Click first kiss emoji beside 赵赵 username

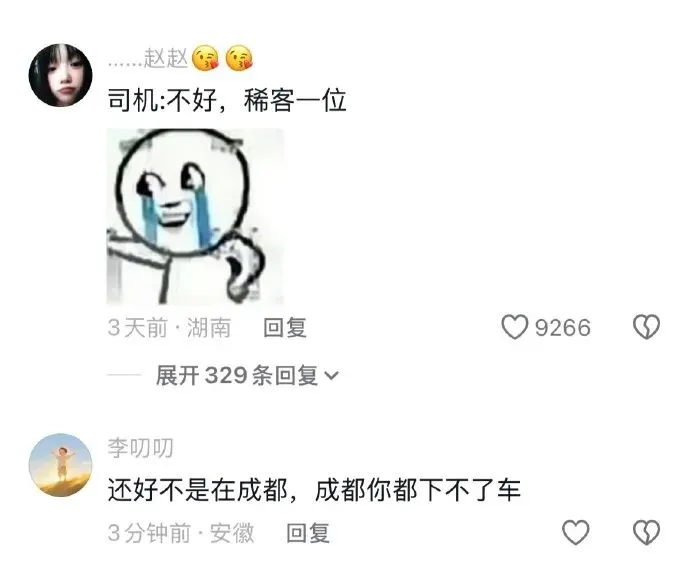pyautogui.click(x=206, y=59)
